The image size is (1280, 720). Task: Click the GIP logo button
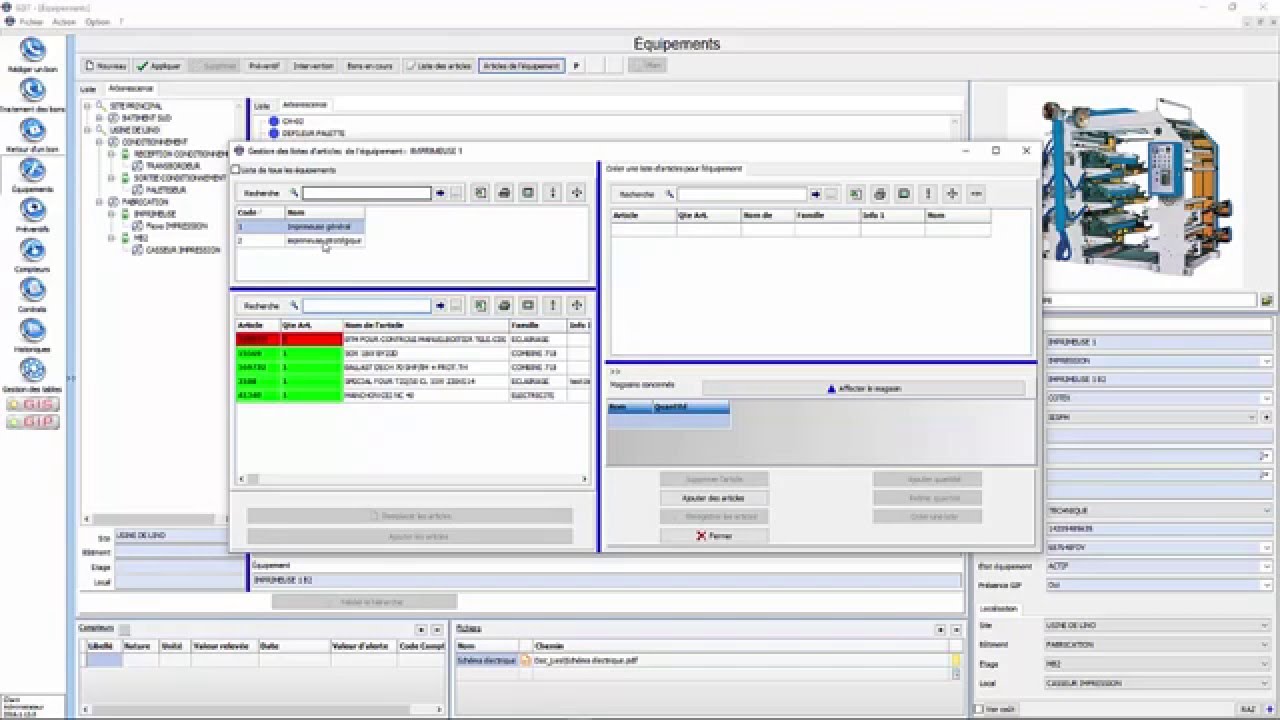33,422
